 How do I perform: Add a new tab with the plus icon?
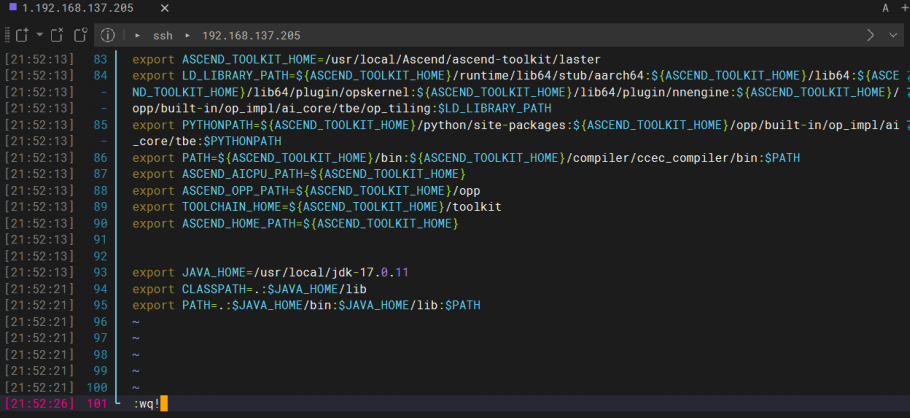pyautogui.click(x=904, y=8)
